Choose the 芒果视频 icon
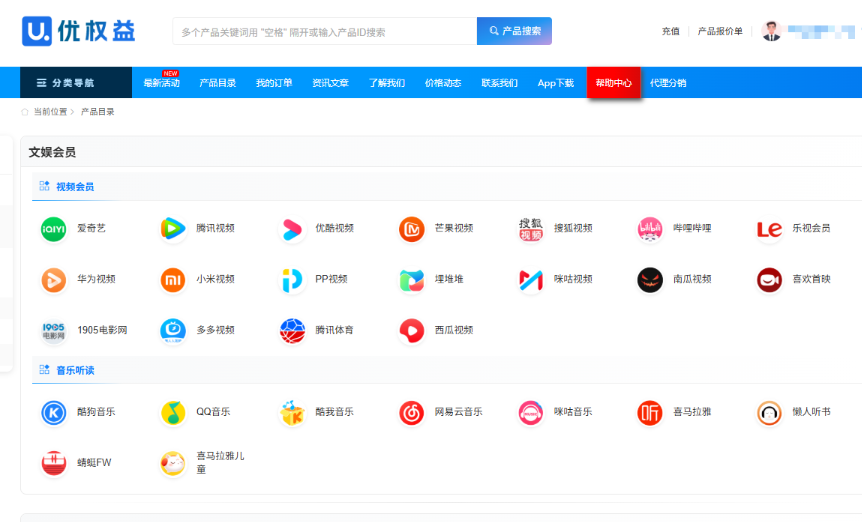Image resolution: width=862 pixels, height=522 pixels. pyautogui.click(x=411, y=229)
